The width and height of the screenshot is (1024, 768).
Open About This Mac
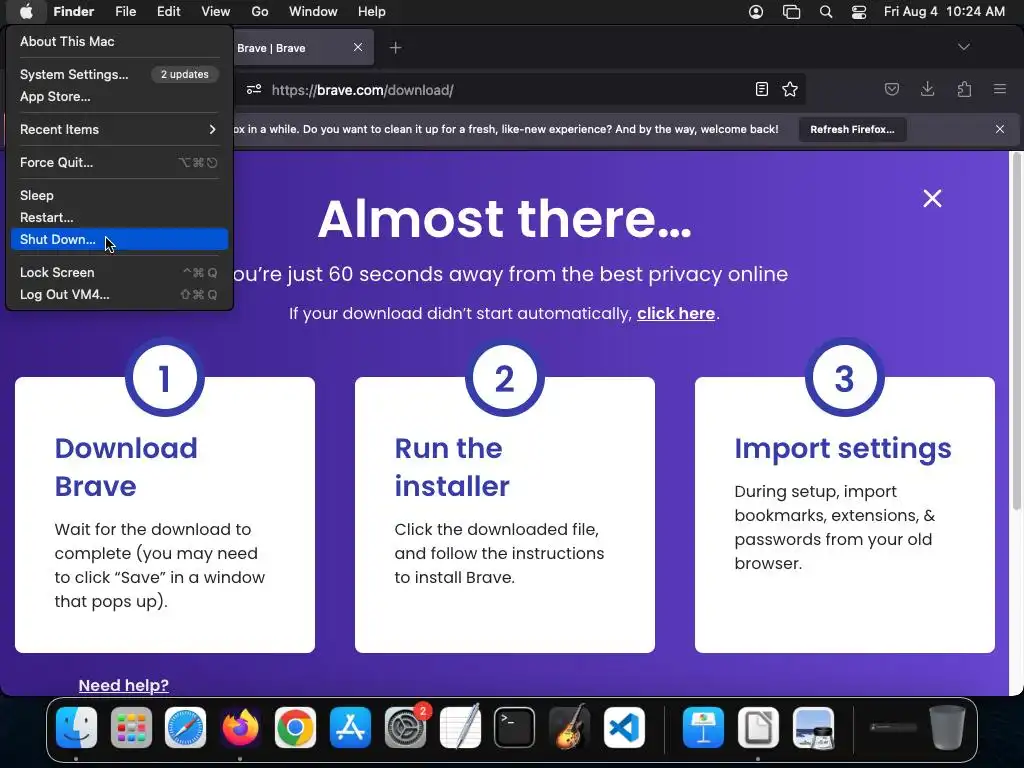pos(119,41)
